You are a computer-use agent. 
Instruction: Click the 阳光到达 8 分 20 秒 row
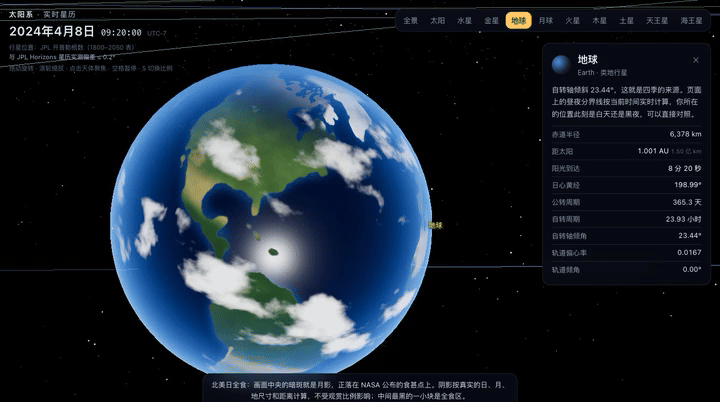click(626, 168)
